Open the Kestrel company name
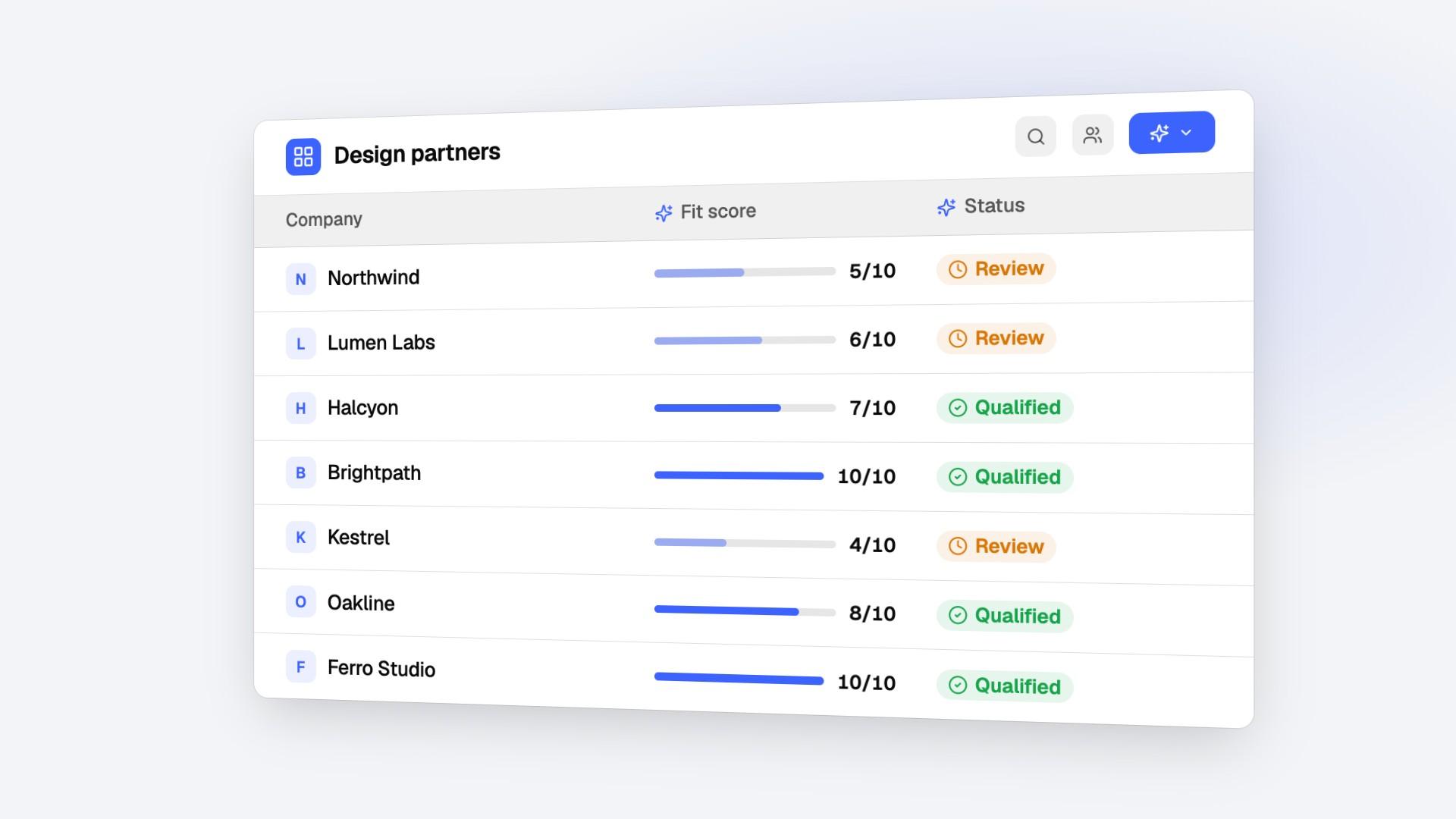This screenshot has width=1456, height=819. click(359, 538)
